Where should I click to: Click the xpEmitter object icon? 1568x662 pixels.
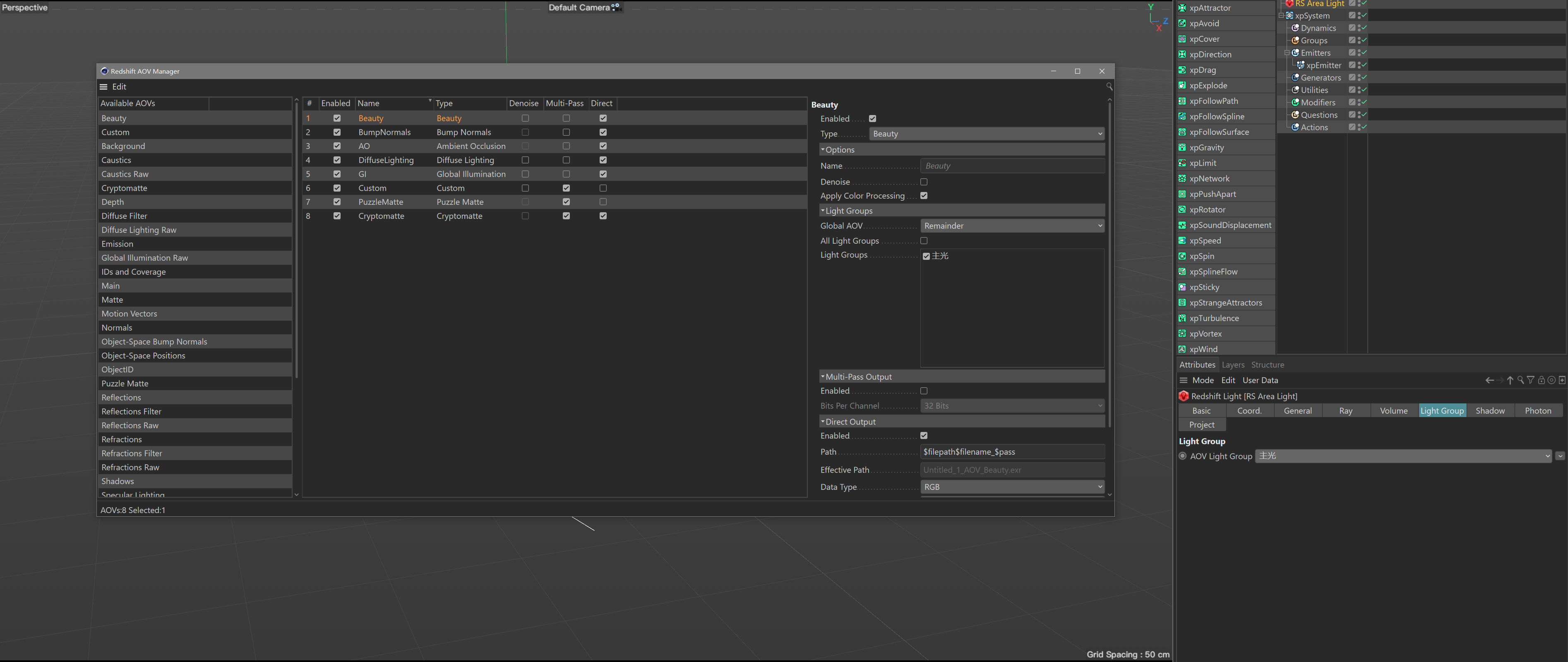coord(1301,65)
